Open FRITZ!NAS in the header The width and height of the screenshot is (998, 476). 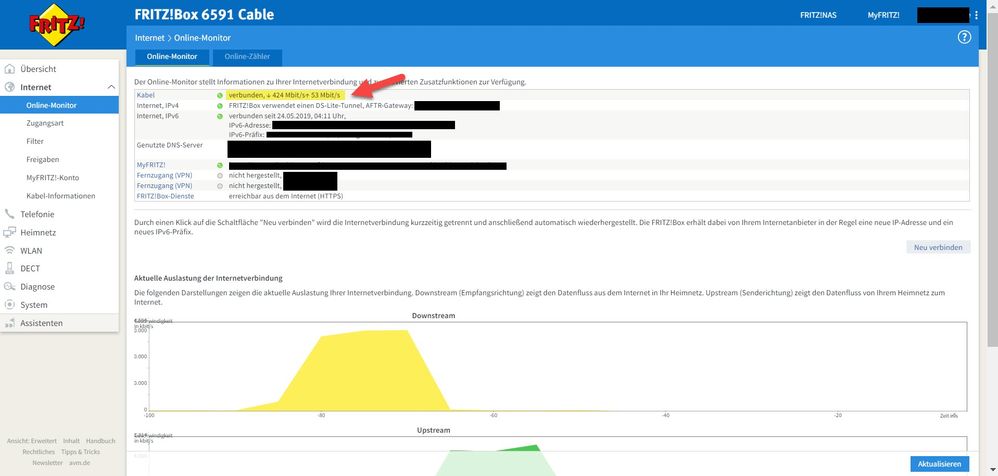pyautogui.click(x=818, y=15)
